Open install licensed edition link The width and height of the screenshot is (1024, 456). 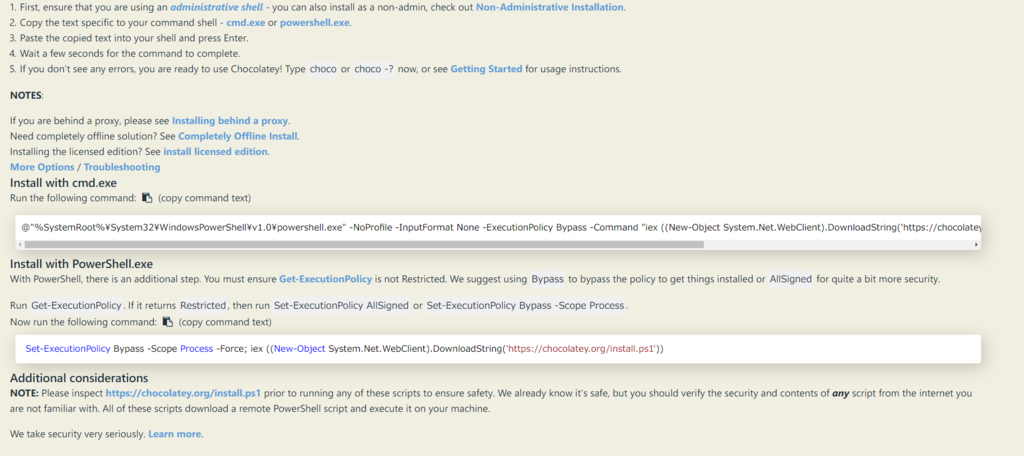pos(216,152)
